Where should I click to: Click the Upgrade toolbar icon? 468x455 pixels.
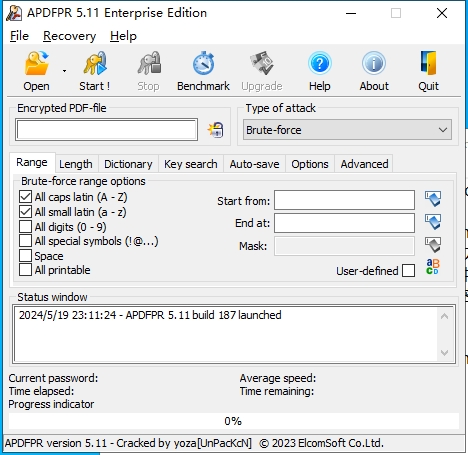click(262, 63)
